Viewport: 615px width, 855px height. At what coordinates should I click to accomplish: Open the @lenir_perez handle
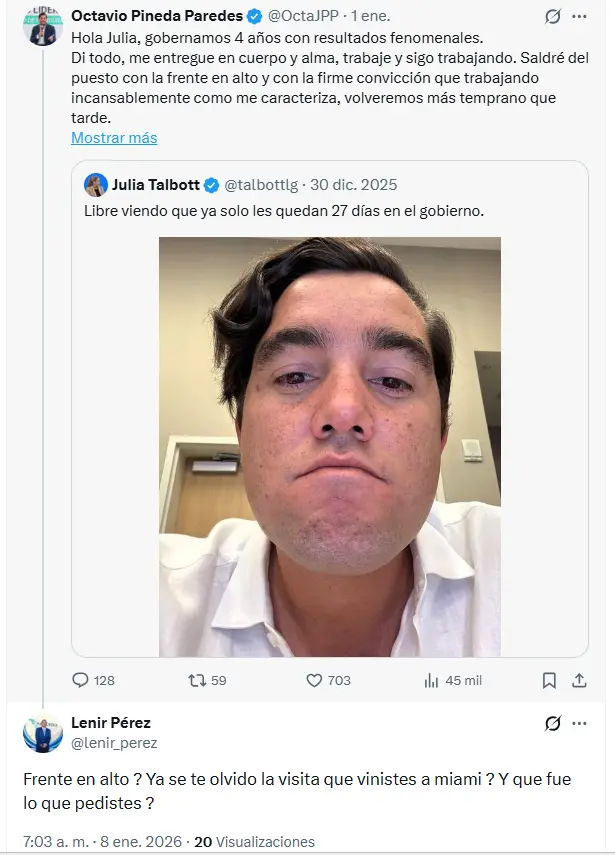[114, 743]
